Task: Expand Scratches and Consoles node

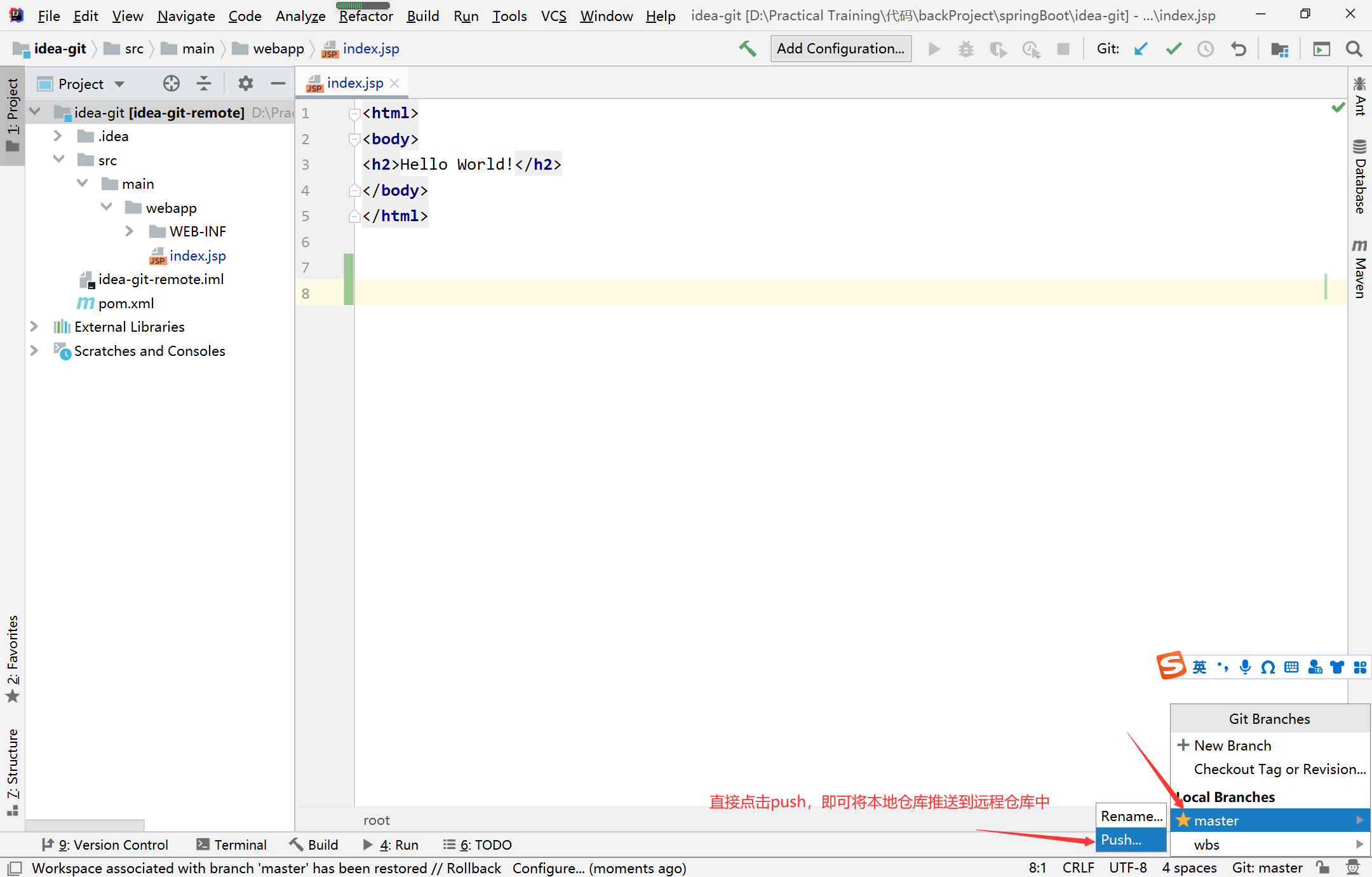Action: [x=34, y=350]
